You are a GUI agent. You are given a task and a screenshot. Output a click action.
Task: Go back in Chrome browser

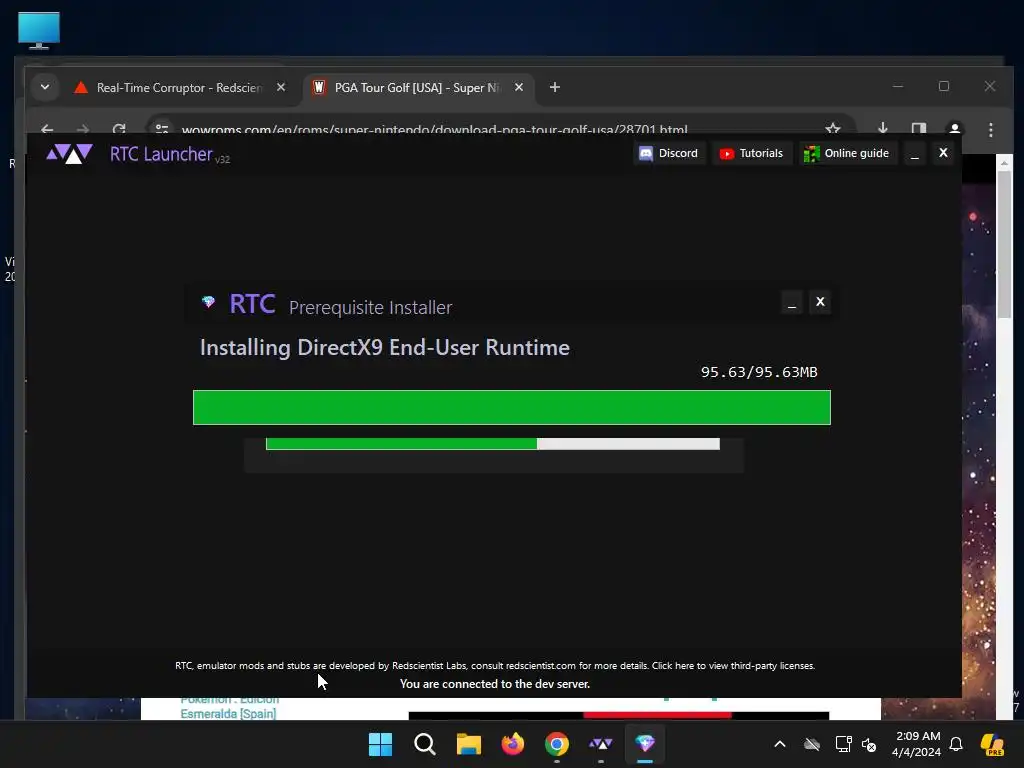46,129
